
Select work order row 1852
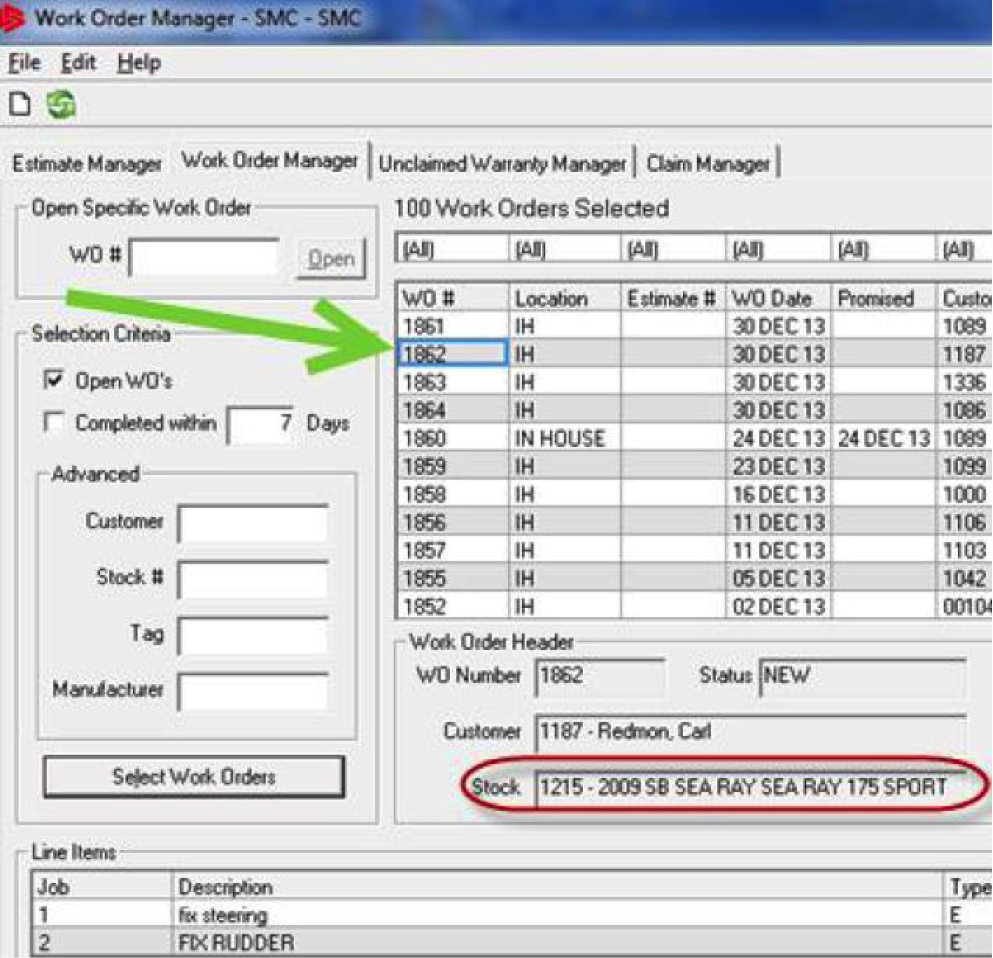click(694, 606)
